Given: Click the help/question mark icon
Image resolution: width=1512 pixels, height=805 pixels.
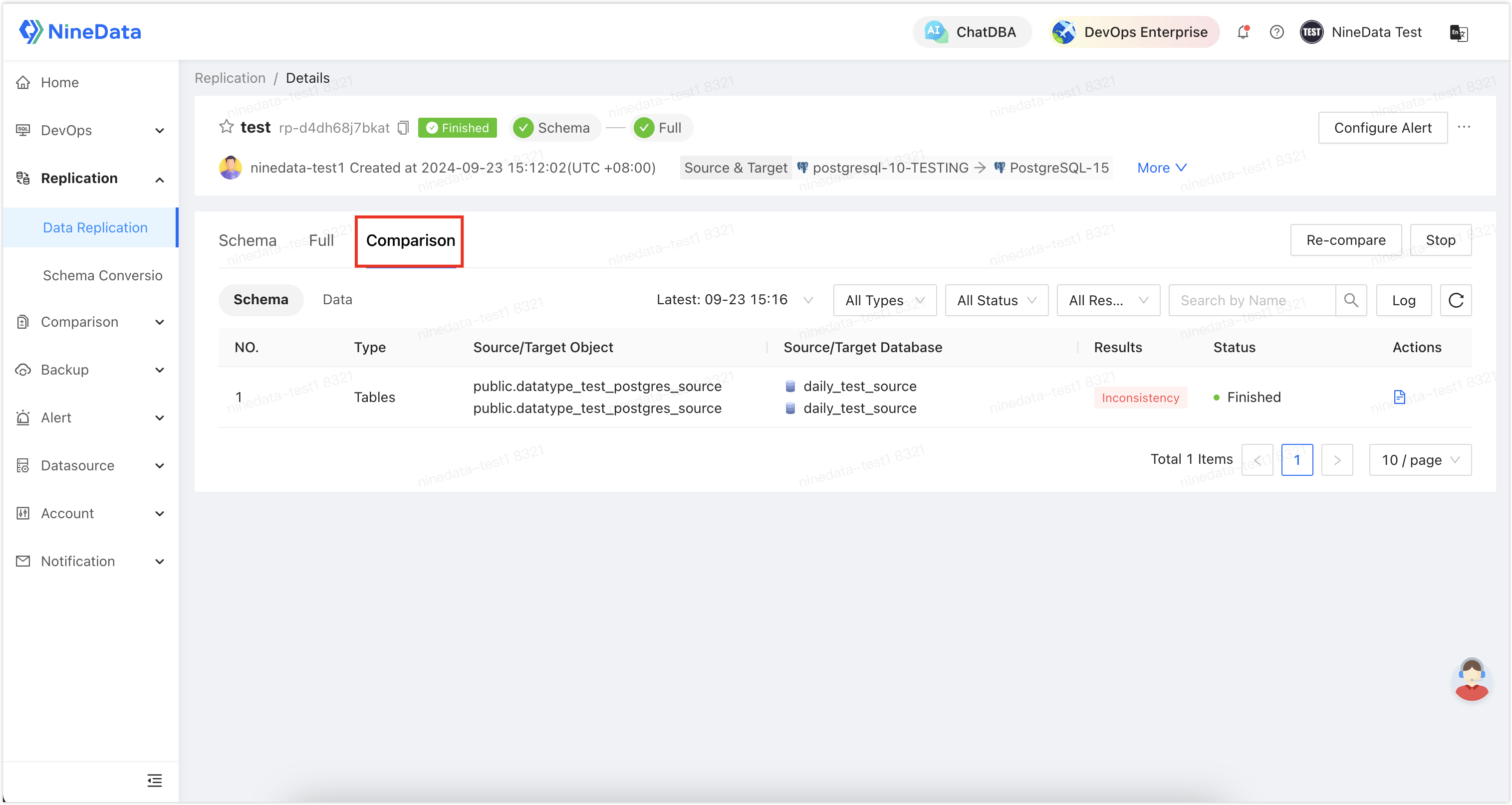Looking at the screenshot, I should [x=1277, y=32].
